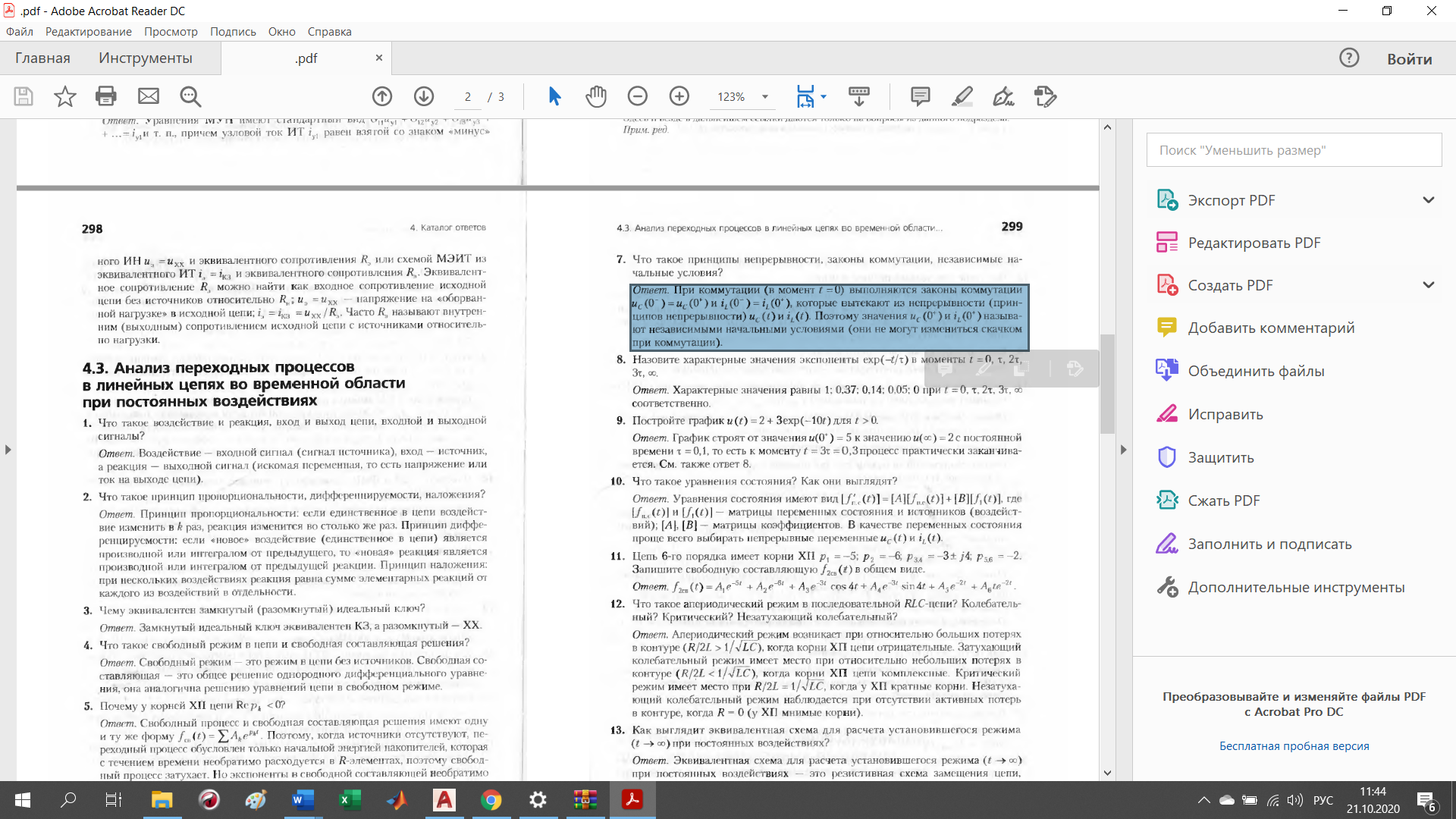Open Создать PDF tool

pyautogui.click(x=1230, y=285)
